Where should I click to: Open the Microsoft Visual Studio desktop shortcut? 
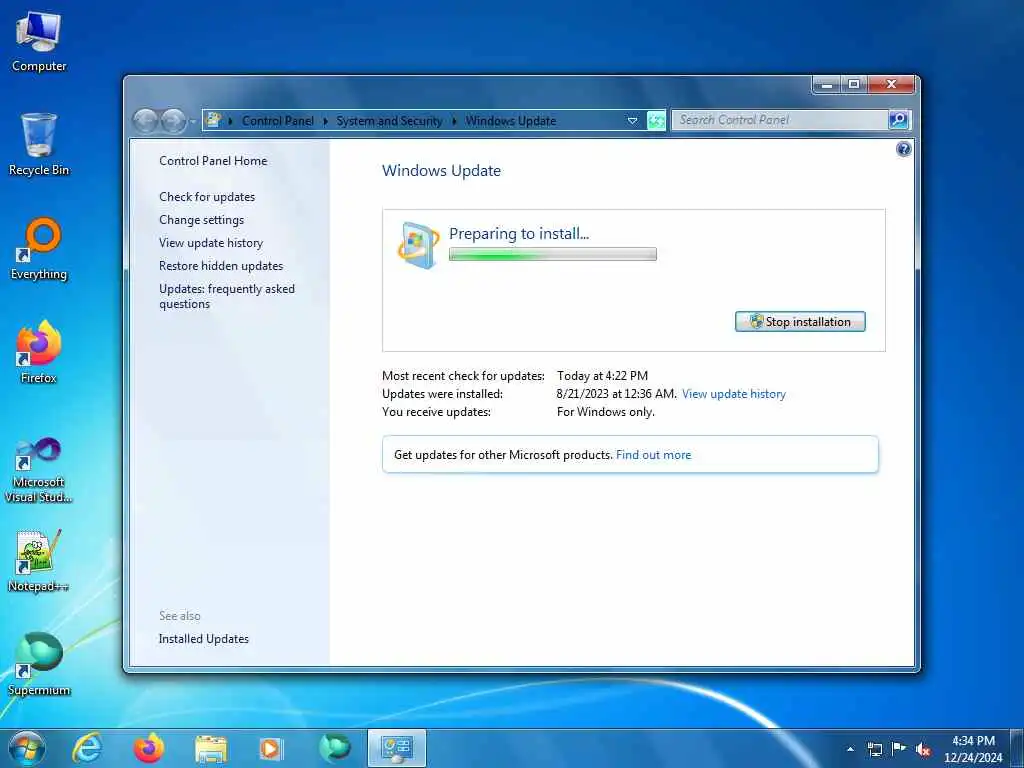coord(39,470)
